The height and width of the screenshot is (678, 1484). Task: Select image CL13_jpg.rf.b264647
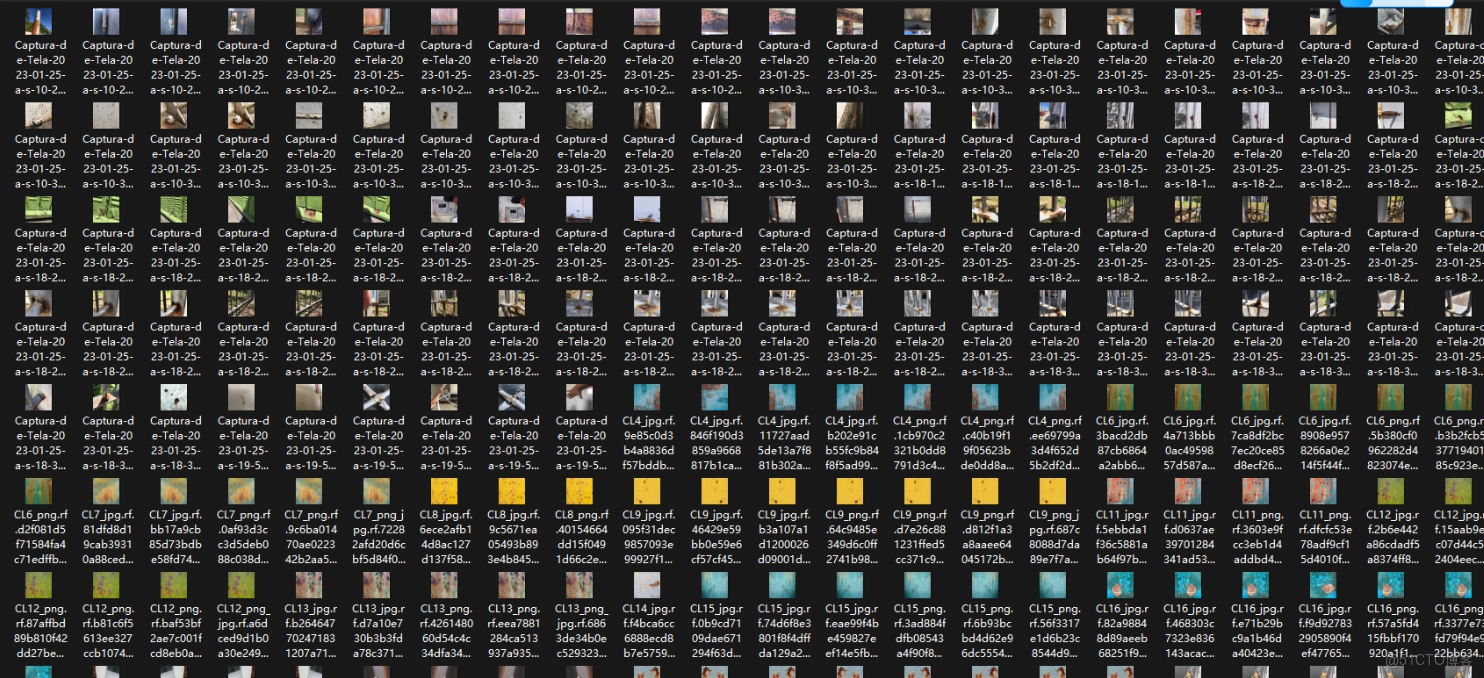[309, 586]
